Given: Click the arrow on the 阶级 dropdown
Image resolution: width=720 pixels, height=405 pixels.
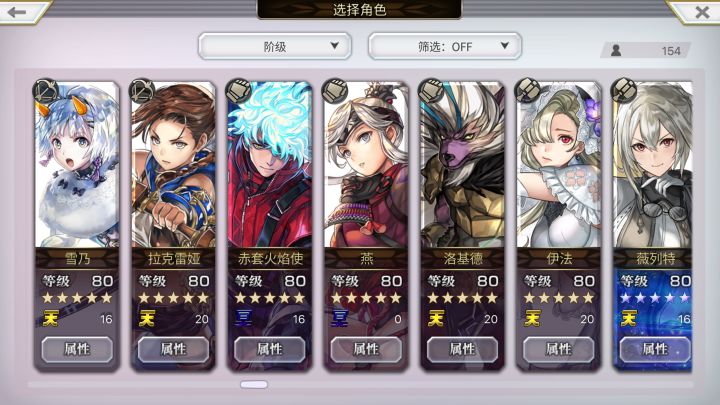Looking at the screenshot, I should click(x=334, y=46).
